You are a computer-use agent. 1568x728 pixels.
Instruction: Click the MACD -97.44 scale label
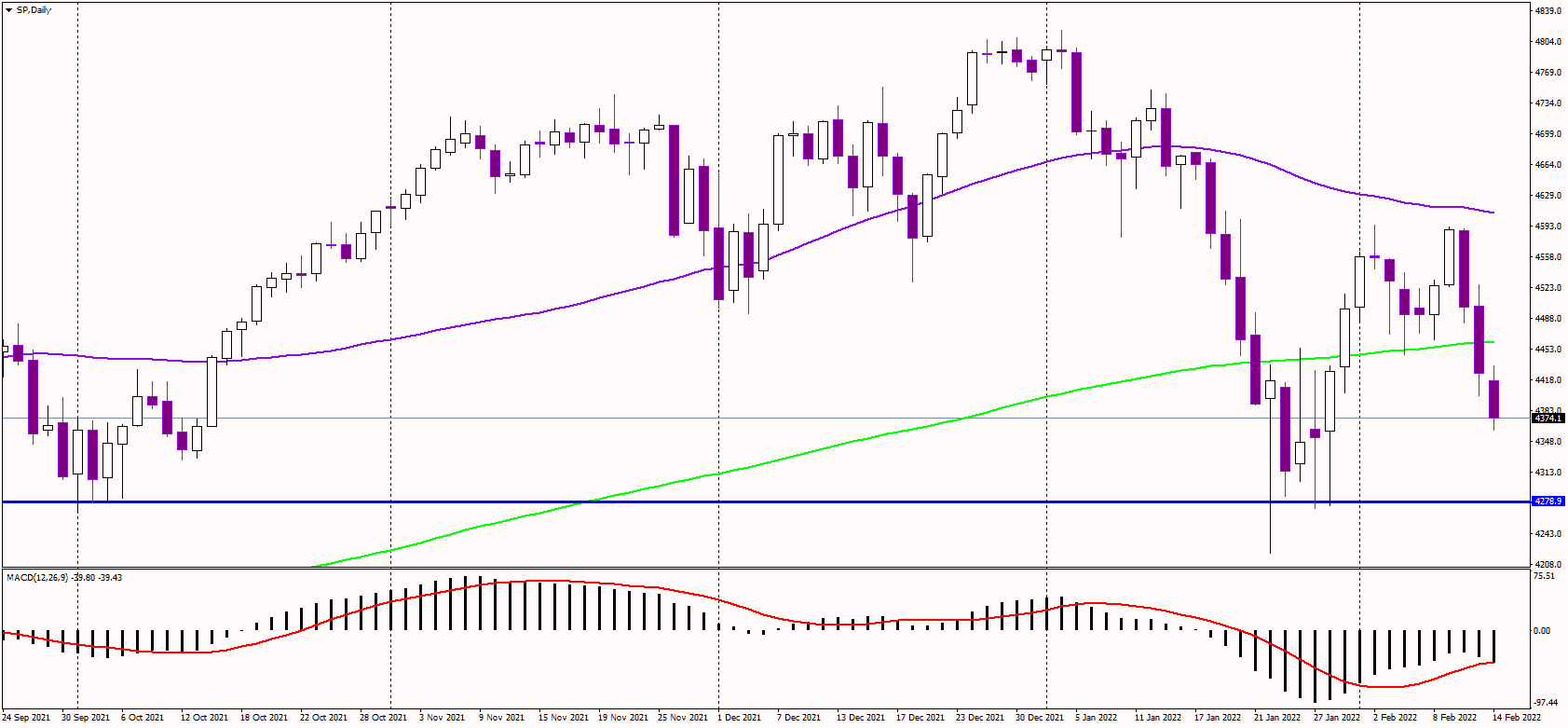coord(1546,703)
